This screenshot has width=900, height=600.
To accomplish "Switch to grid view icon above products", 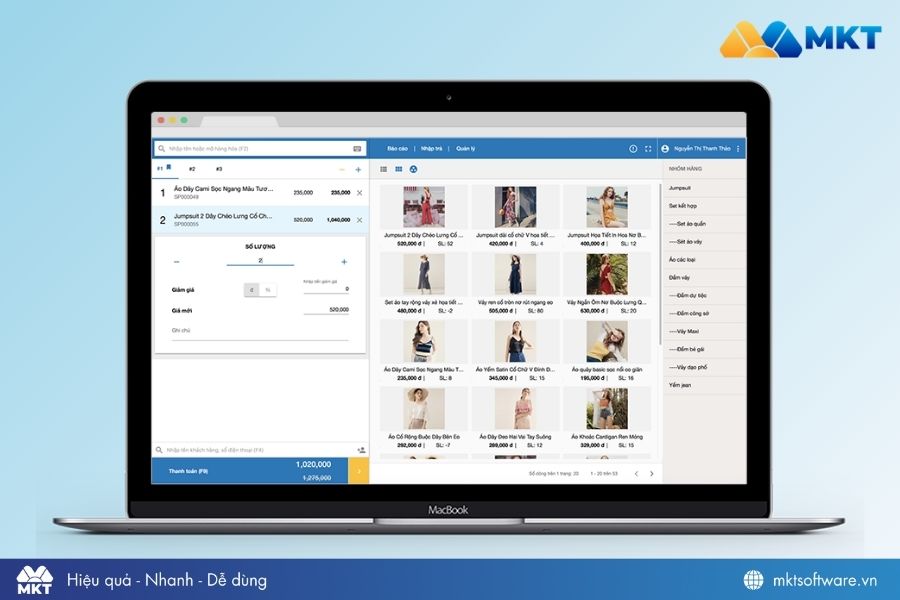I will 399,169.
